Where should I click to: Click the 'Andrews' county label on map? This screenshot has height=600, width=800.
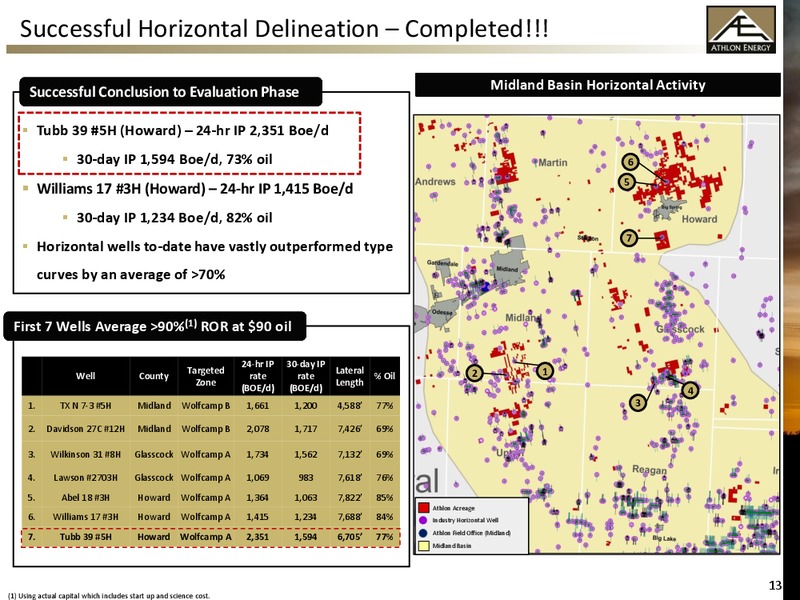tap(435, 182)
